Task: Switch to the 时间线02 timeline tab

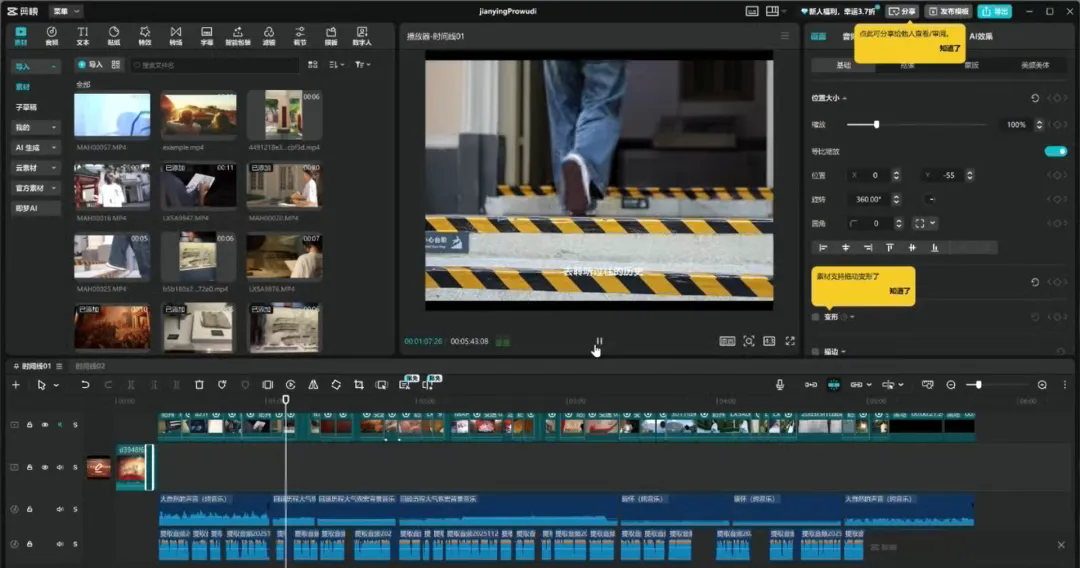Action: [x=90, y=366]
